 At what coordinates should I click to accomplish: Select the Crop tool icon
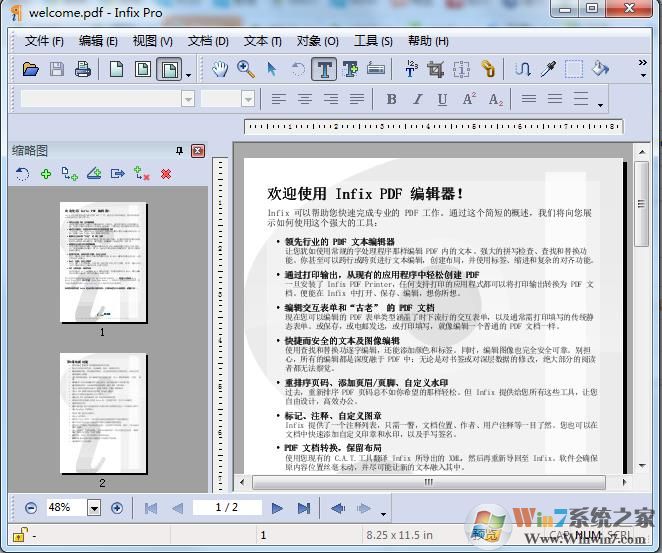tap(435, 69)
